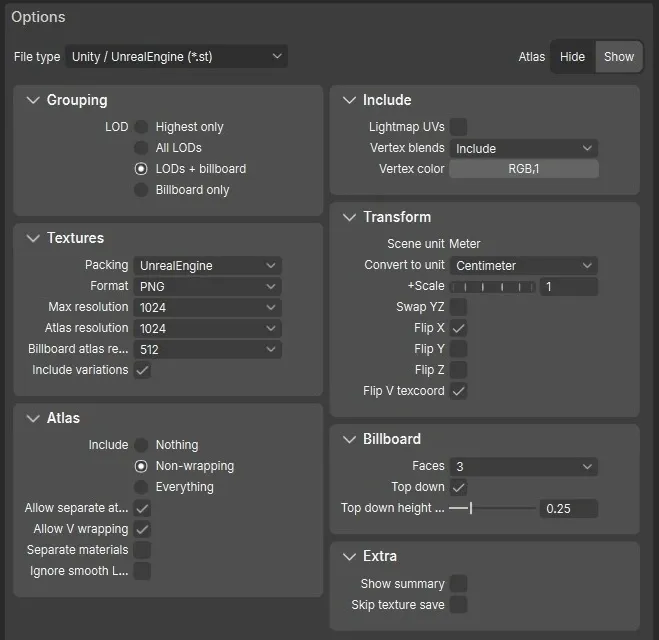Toggle the Swap YZ checkbox
Viewport: 659px width, 640px height.
(458, 307)
